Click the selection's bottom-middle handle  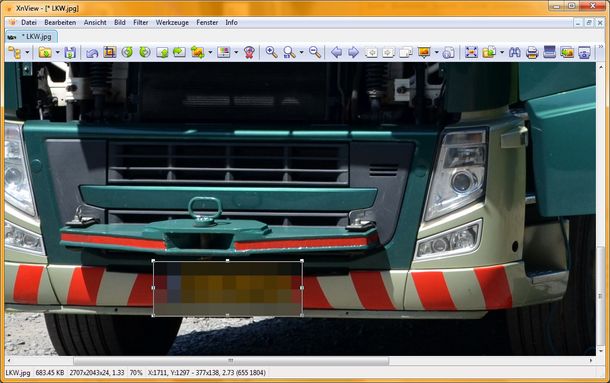[x=228, y=315]
